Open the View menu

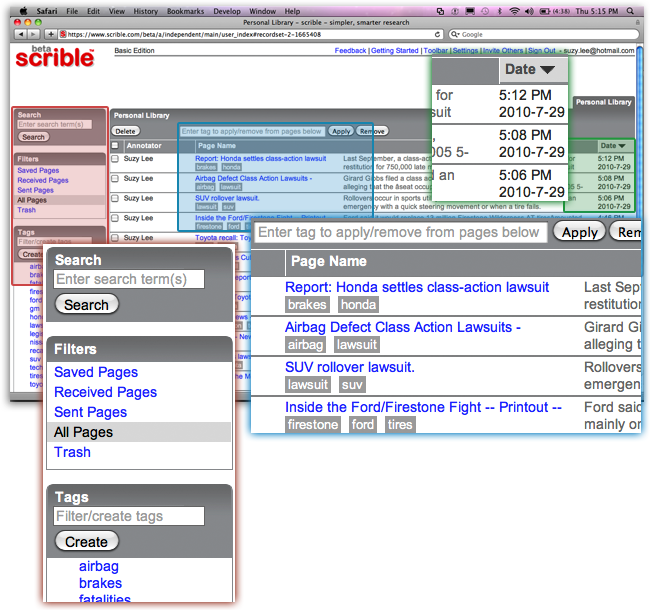pyautogui.click(x=116, y=11)
